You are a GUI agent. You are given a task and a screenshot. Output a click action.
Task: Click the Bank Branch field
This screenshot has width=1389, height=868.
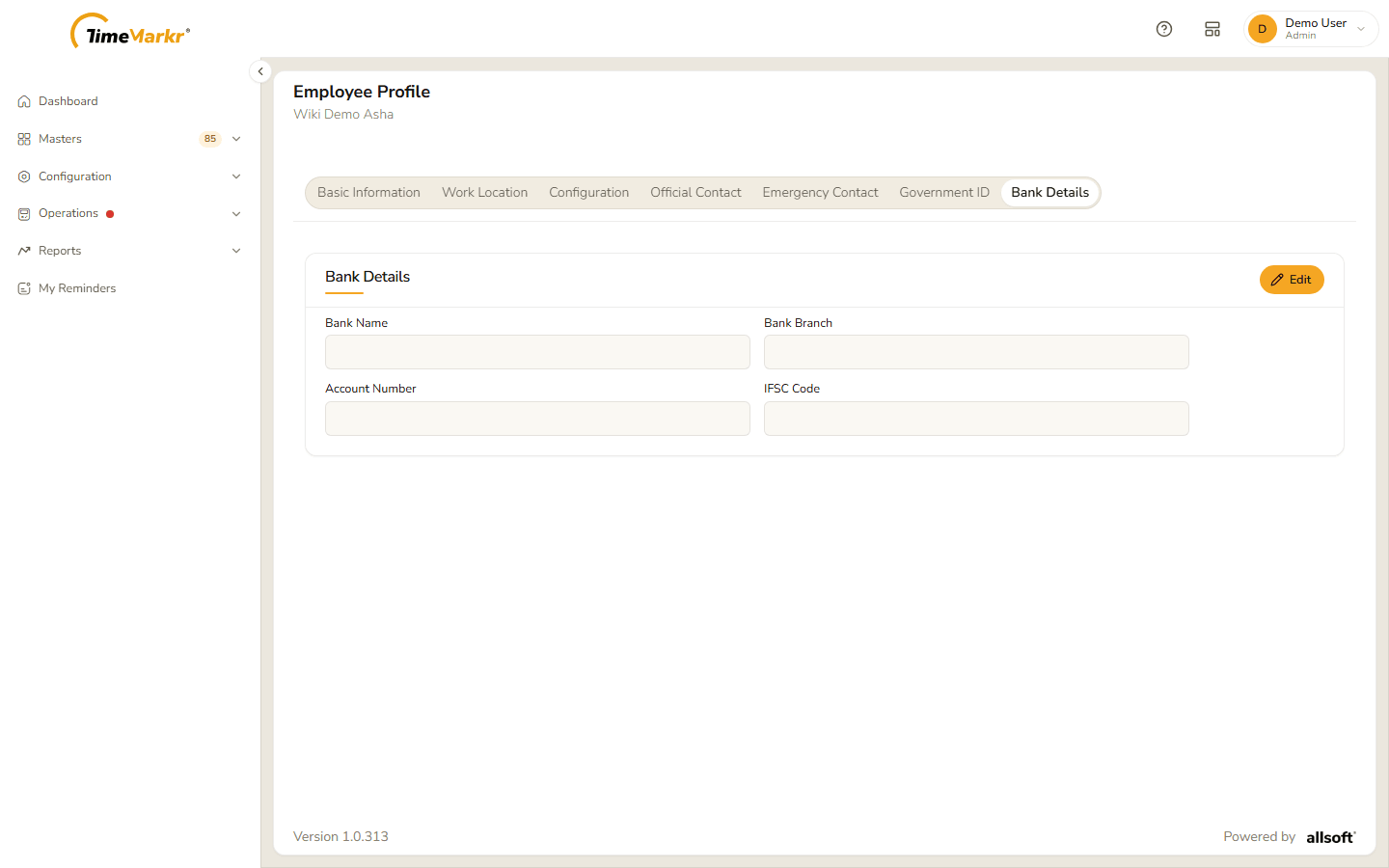point(976,352)
